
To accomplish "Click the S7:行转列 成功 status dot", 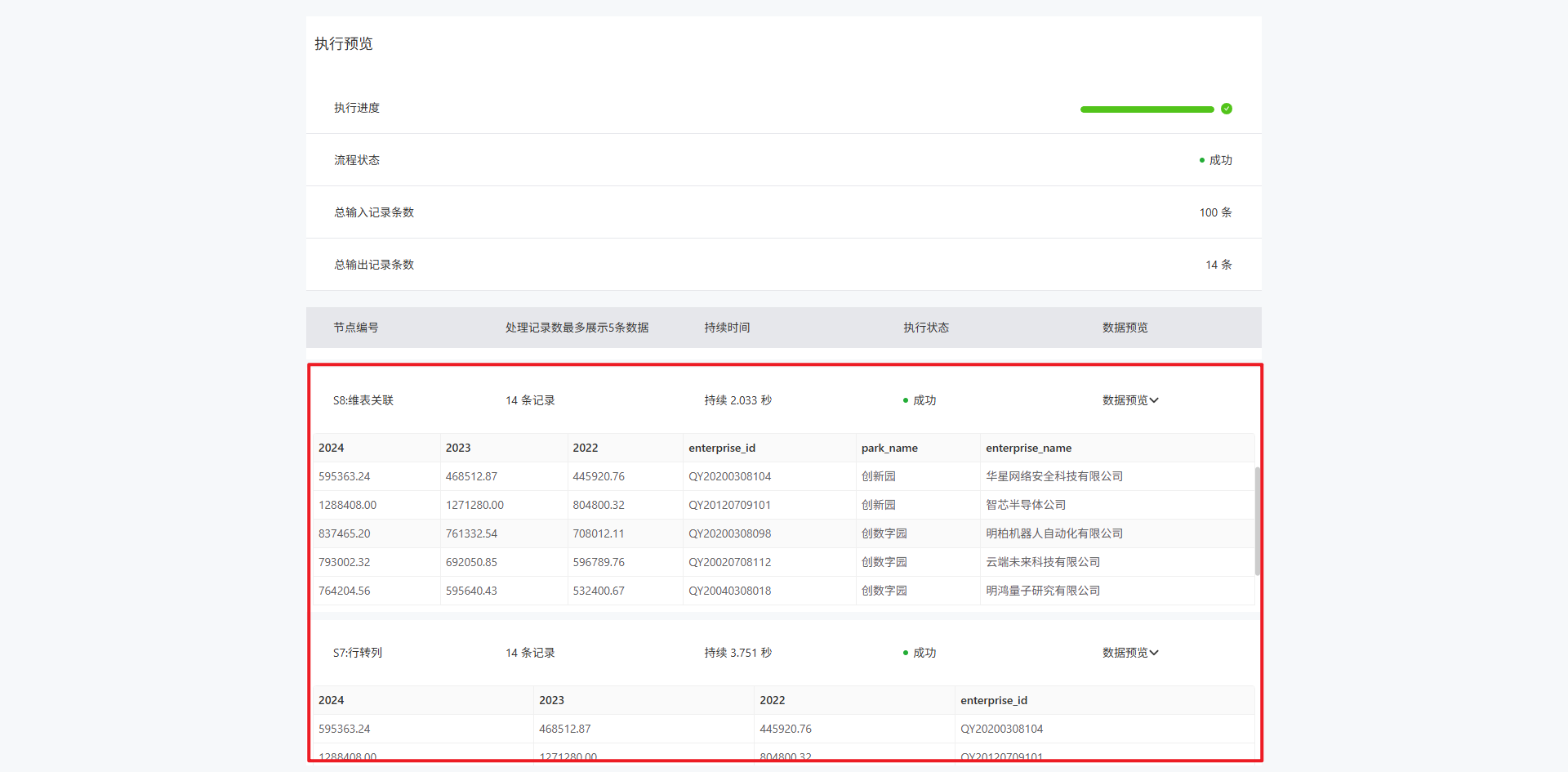I will click(x=906, y=653).
